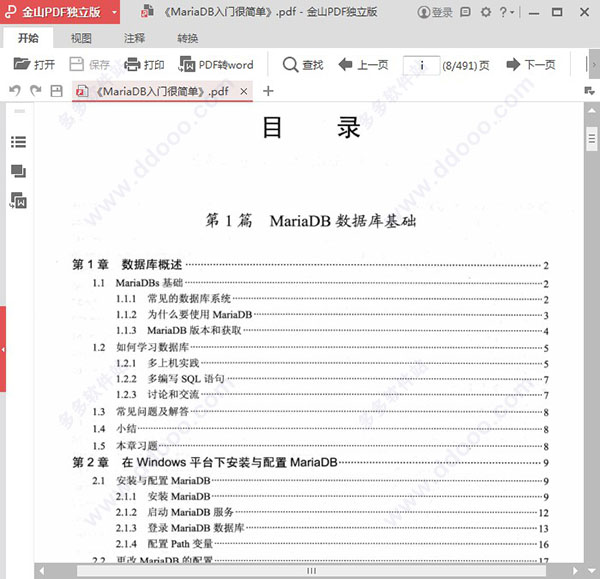
Task: Click the feedback message icon in title bar
Action: pyautogui.click(x=465, y=12)
